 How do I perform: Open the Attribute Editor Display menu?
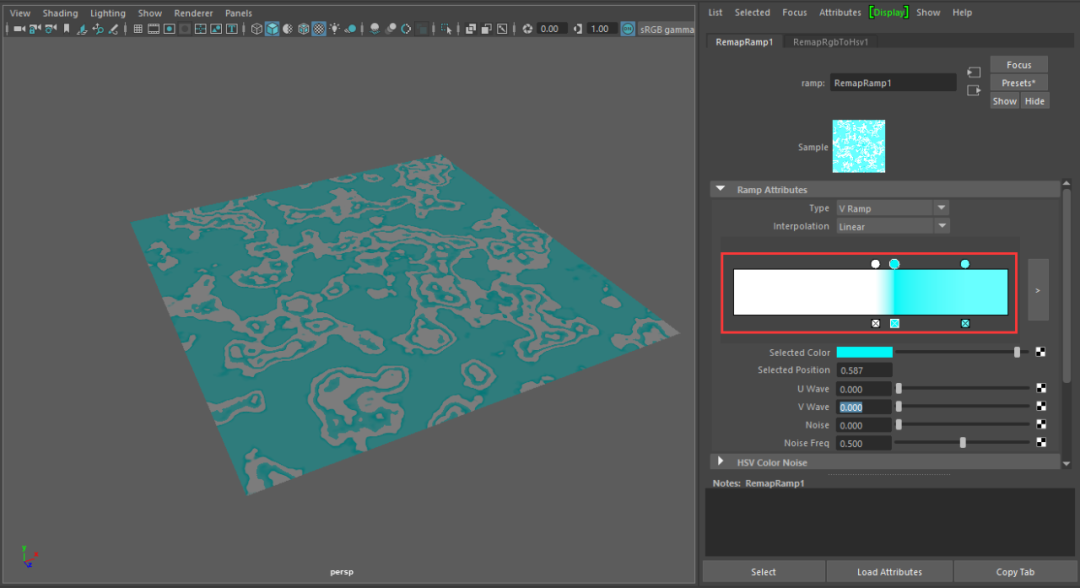pyautogui.click(x=889, y=12)
